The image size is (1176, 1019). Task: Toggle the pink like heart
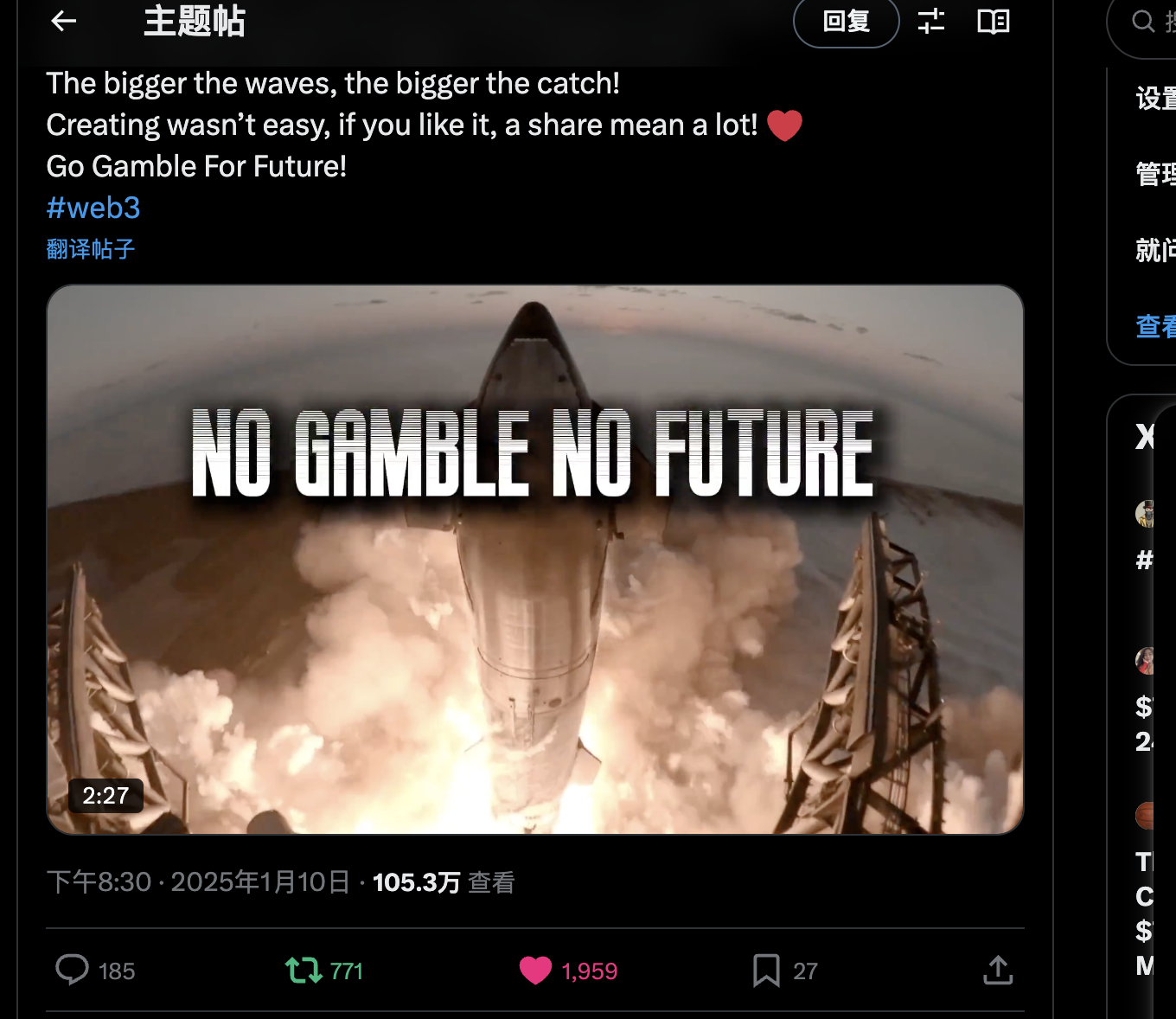coord(535,971)
